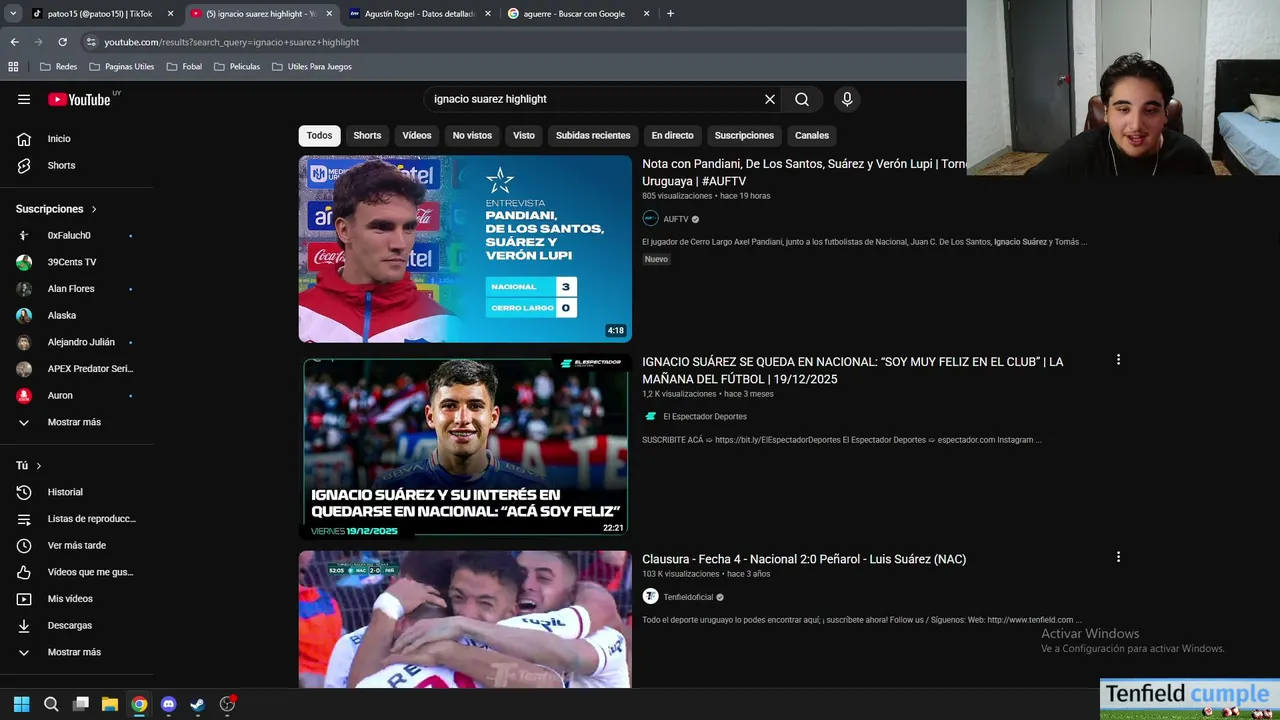
Task: Select the Suscripciones filter chip
Action: [744, 135]
